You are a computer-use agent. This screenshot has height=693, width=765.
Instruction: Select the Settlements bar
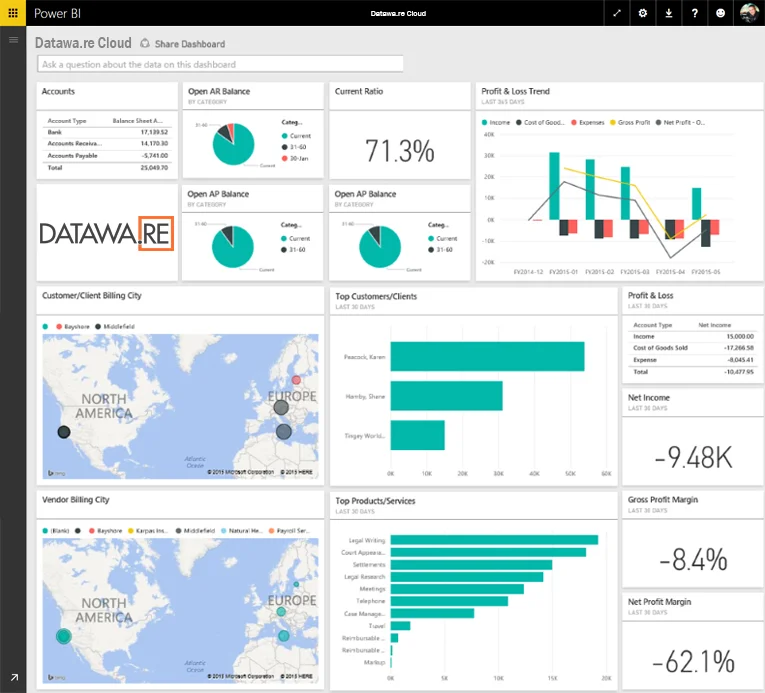coord(471,565)
